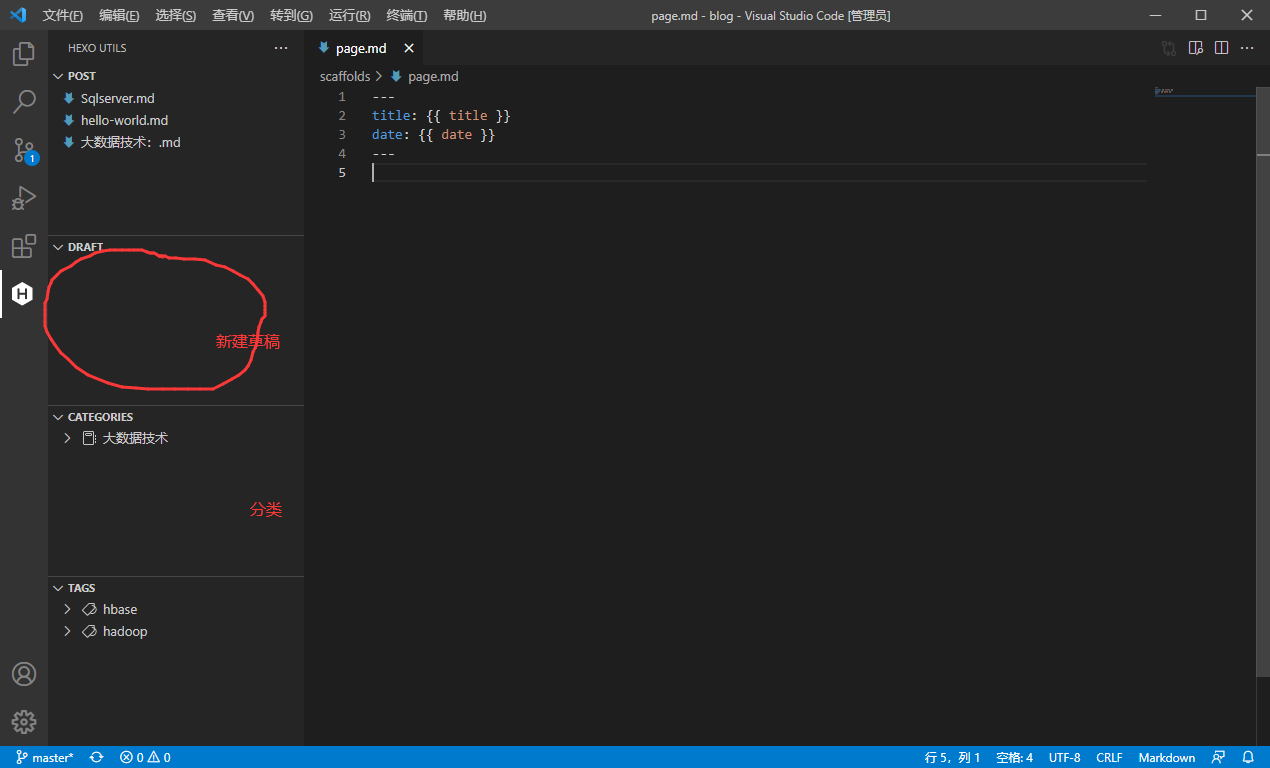Click the tag icon next to hbase
The image size is (1270, 768).
(x=89, y=609)
